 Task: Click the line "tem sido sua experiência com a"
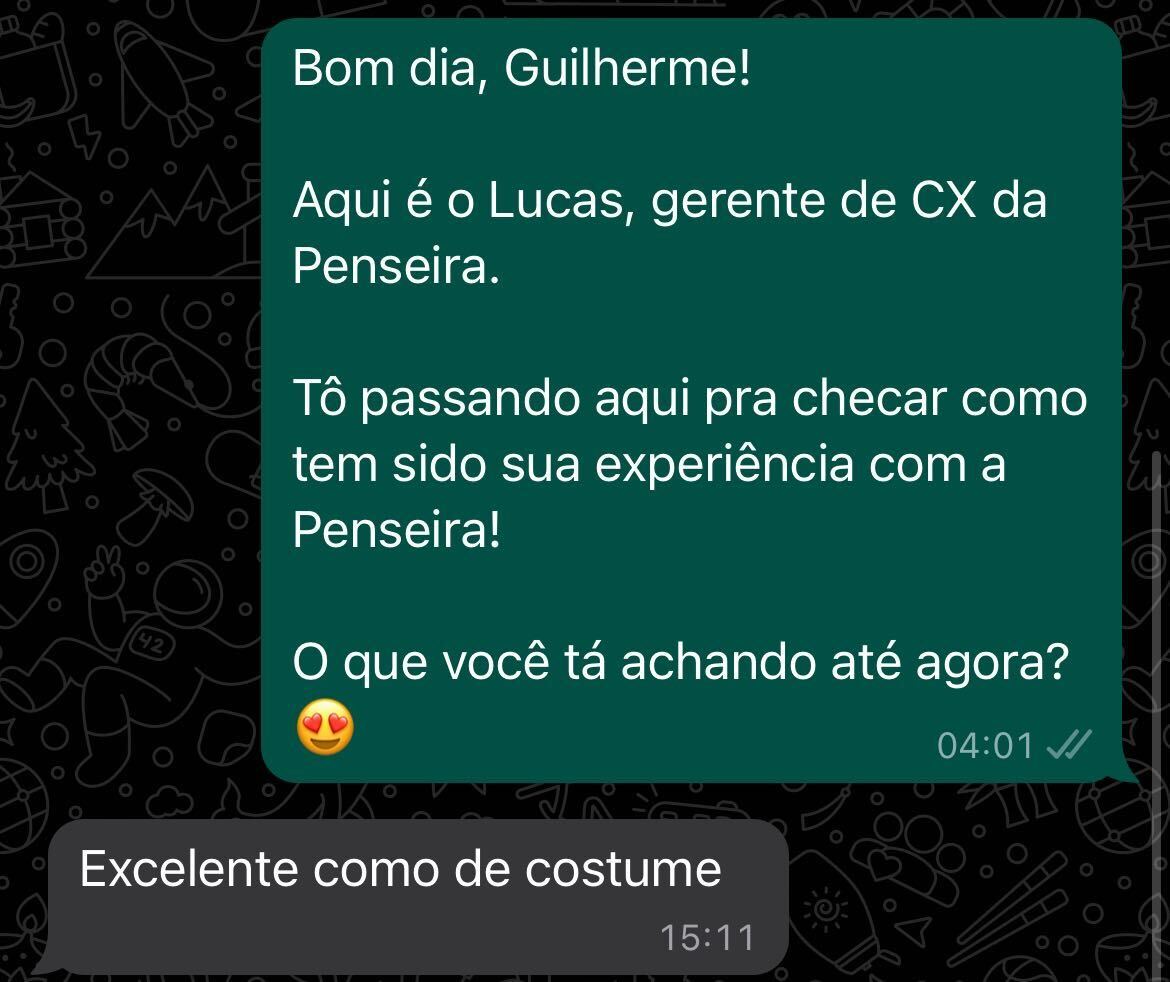pos(649,465)
